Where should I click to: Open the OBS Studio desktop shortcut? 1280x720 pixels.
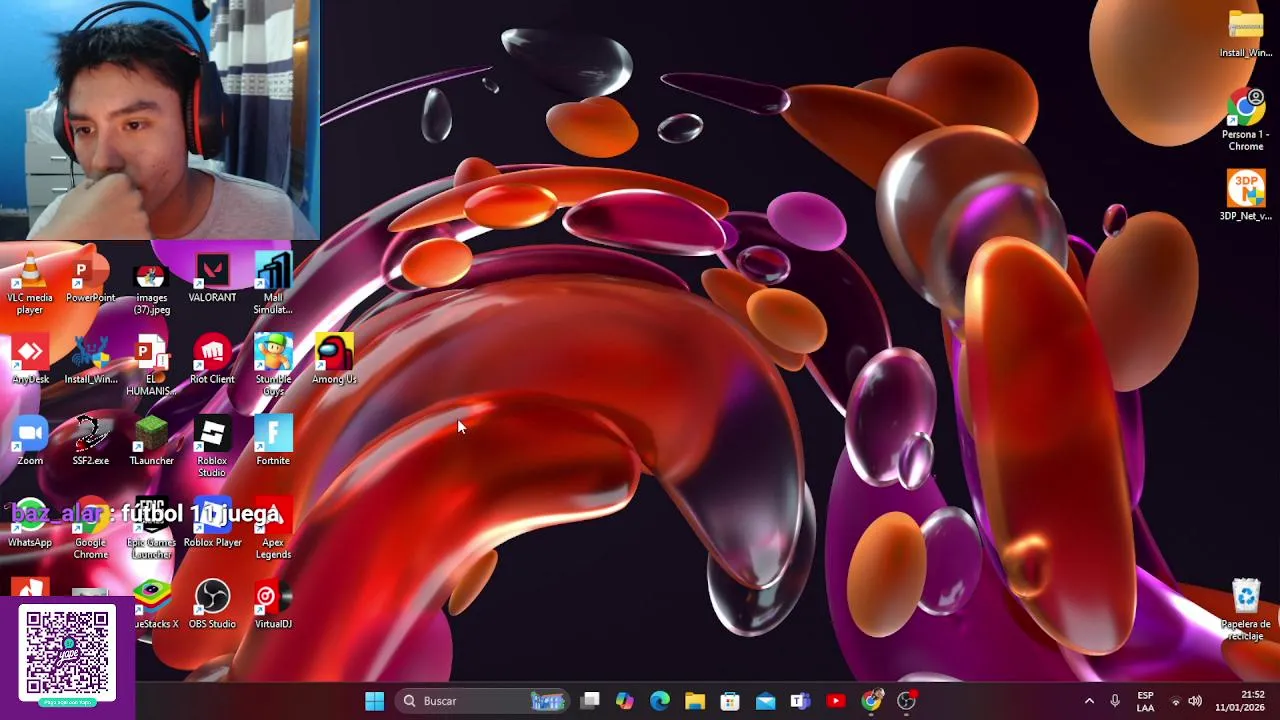[x=212, y=604]
